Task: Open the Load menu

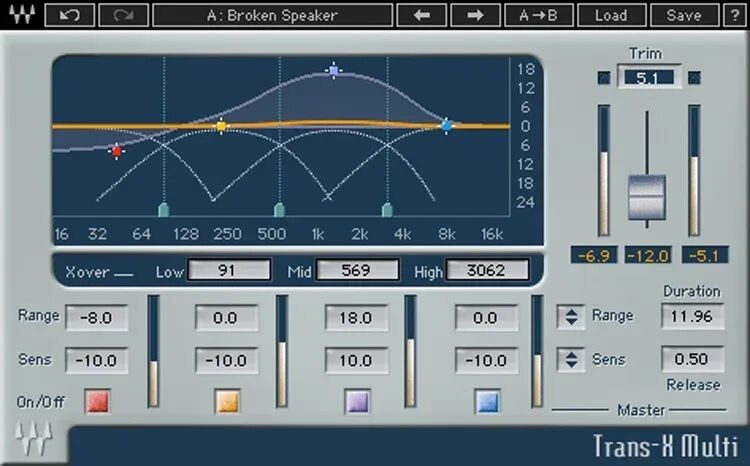Action: tap(611, 15)
